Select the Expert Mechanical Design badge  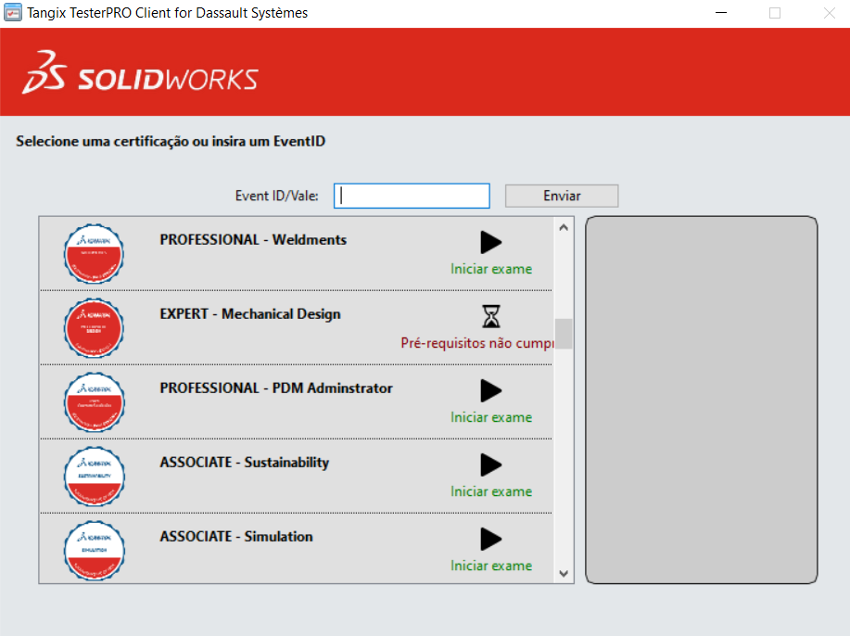(94, 327)
